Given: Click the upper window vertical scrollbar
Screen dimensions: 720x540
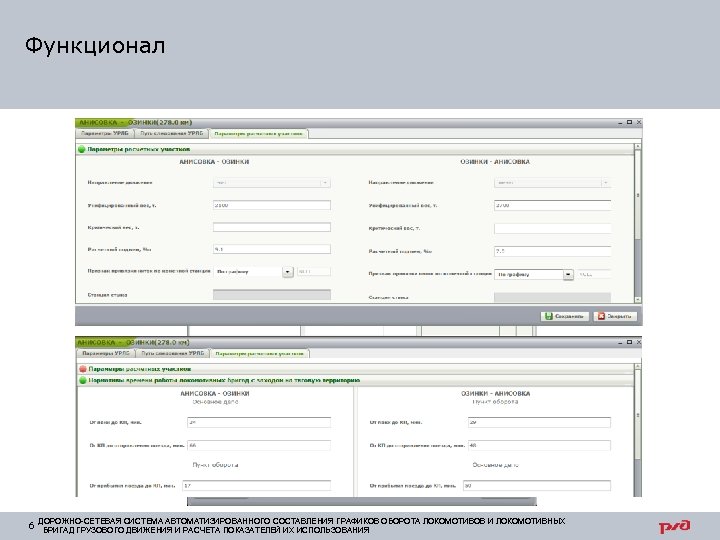Looking at the screenshot, I should (637, 223).
